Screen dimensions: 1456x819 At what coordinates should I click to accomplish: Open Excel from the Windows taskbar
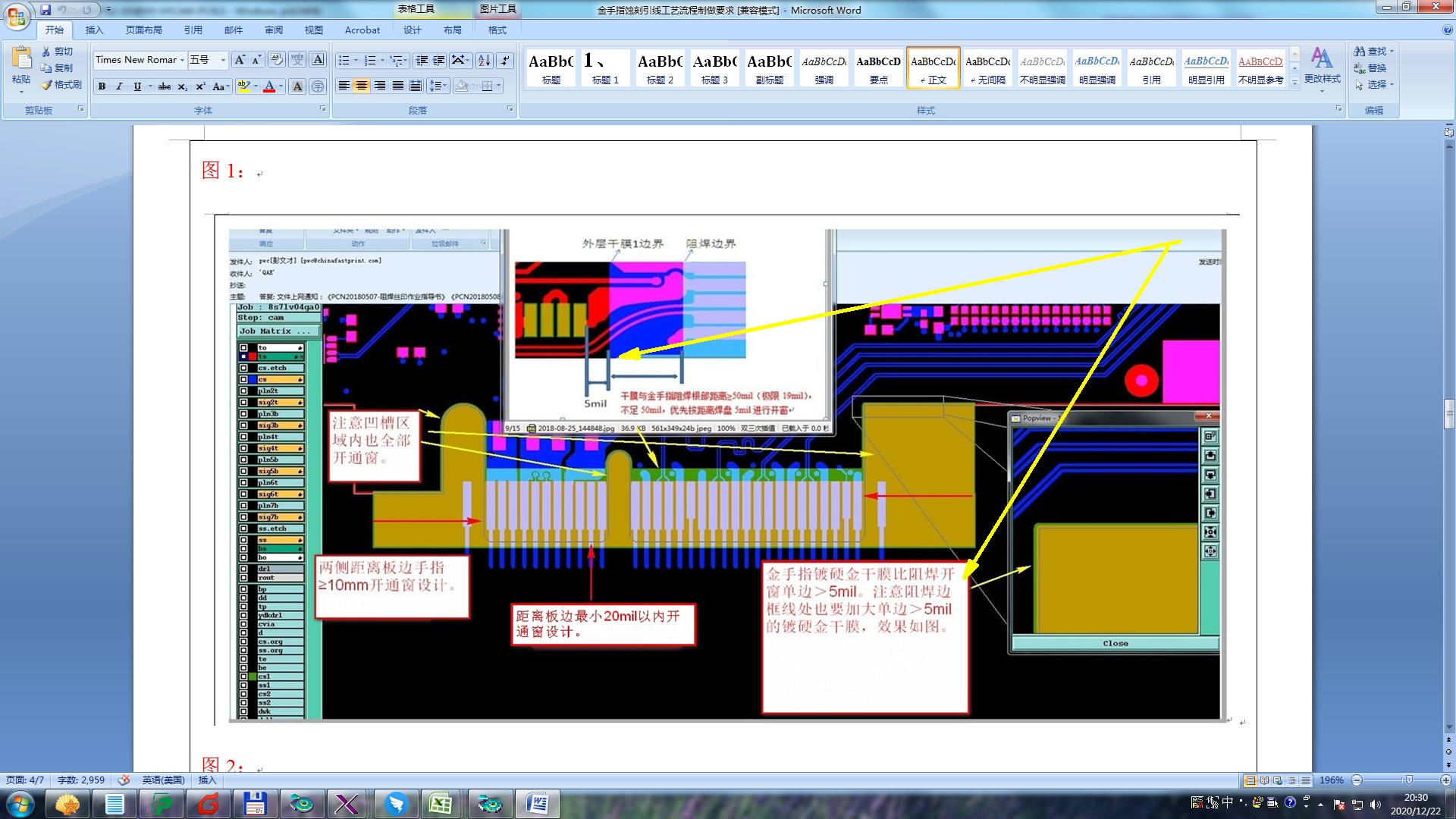(x=441, y=803)
